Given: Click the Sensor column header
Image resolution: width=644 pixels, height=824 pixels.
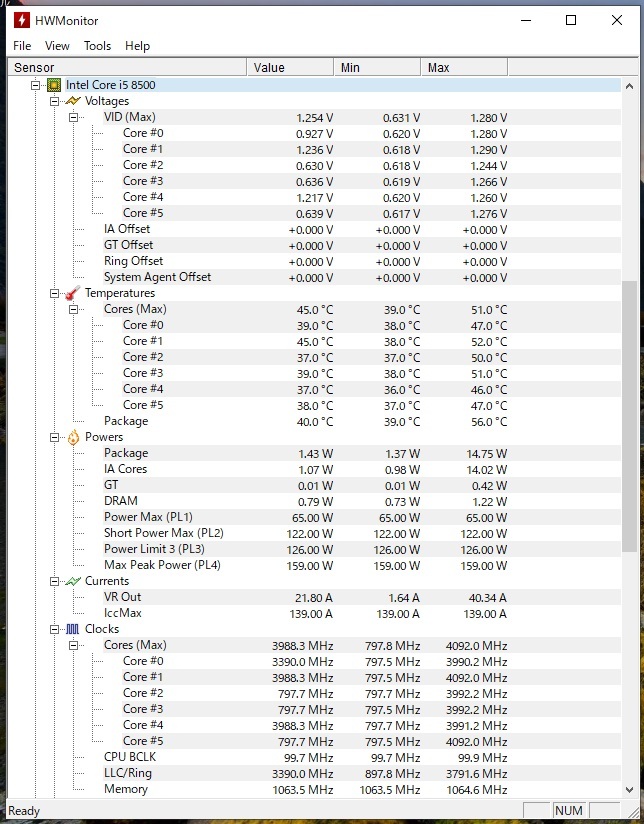Looking at the screenshot, I should click(125, 67).
